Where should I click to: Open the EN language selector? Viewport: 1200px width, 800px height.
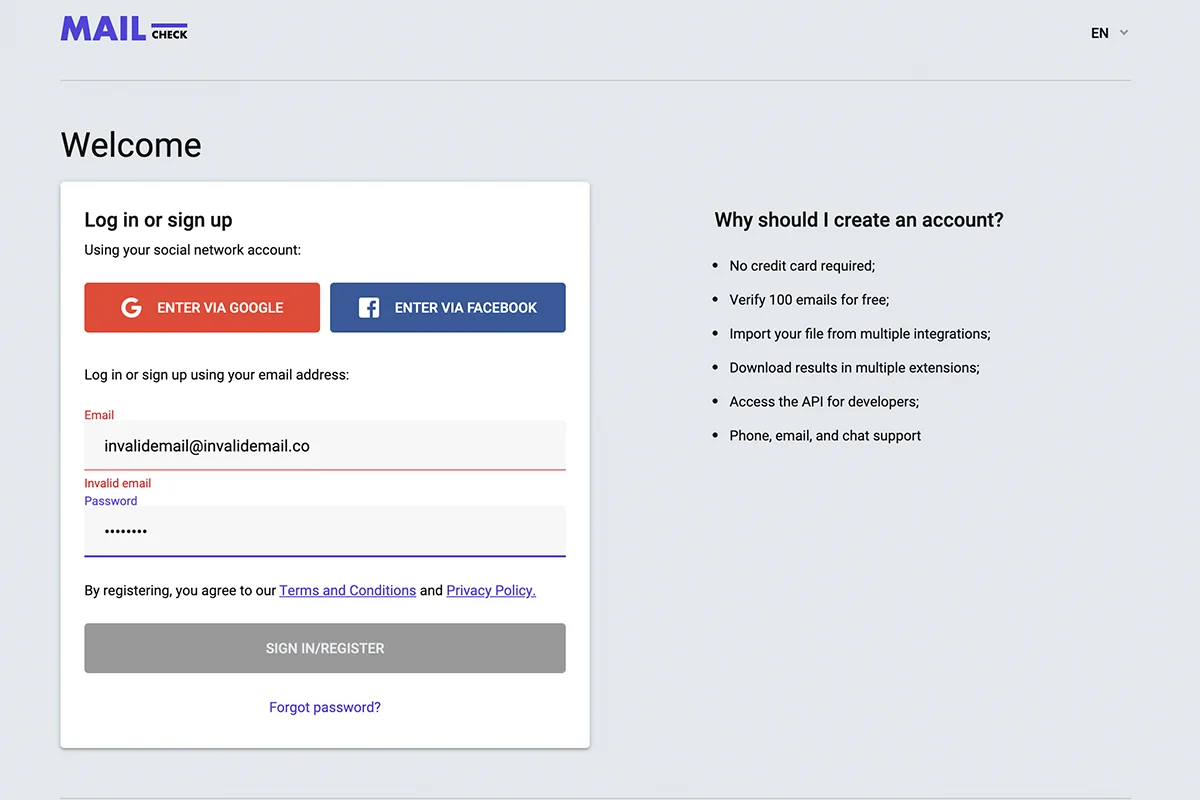[x=1100, y=33]
